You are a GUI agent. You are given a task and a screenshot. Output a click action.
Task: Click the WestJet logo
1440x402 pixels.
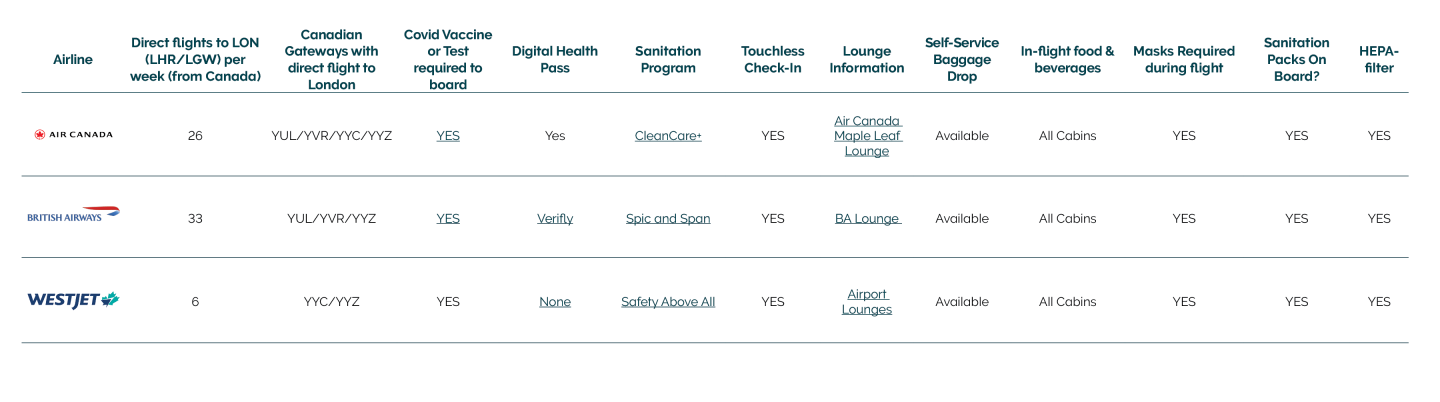click(x=73, y=299)
